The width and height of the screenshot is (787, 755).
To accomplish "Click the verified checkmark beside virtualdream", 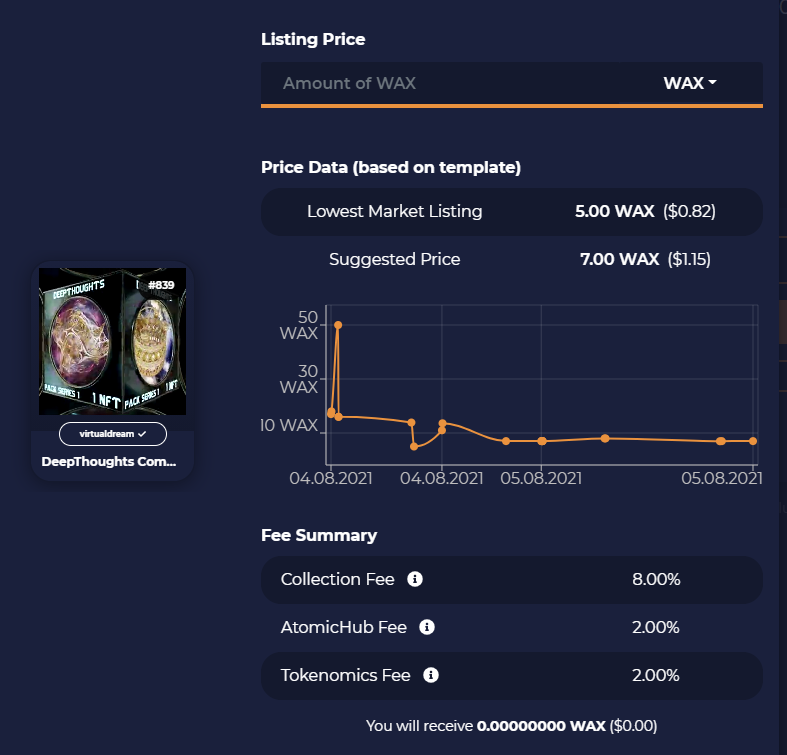I will (x=142, y=434).
